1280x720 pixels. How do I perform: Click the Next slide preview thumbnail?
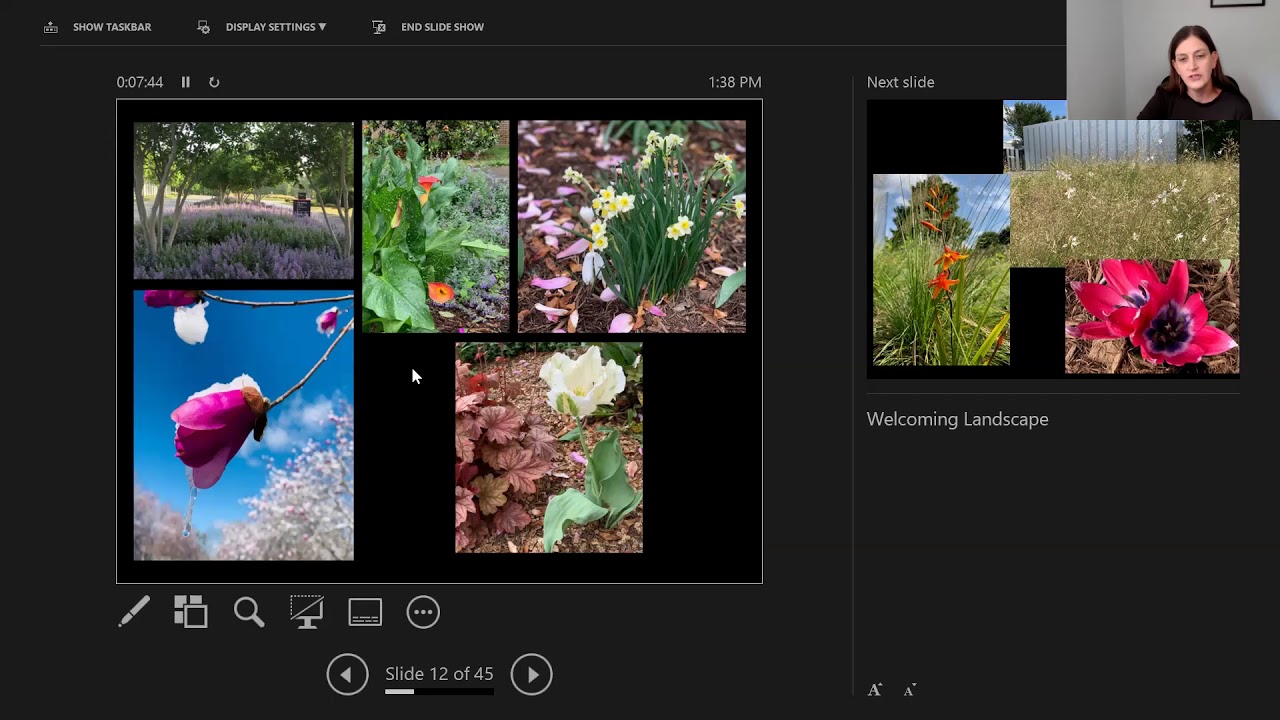point(1053,239)
